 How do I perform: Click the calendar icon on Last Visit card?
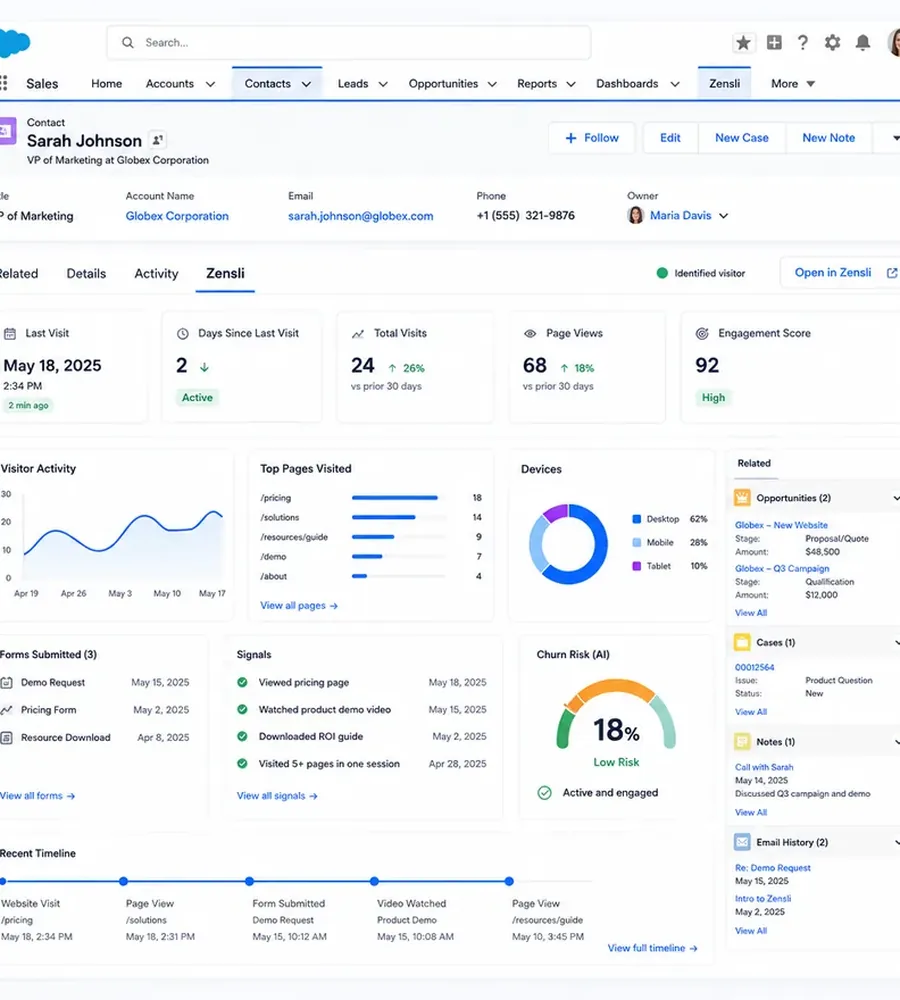(x=10, y=334)
